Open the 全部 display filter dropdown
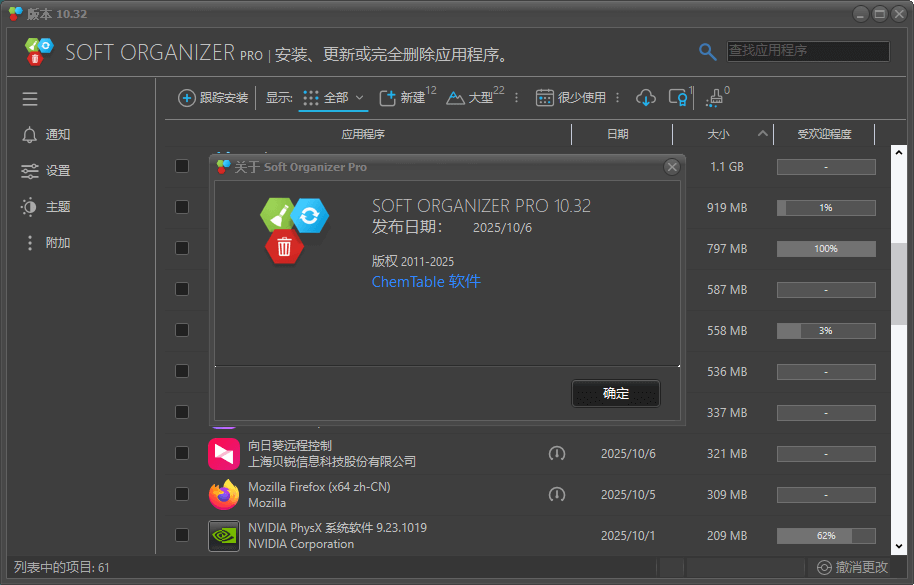 [x=340, y=97]
